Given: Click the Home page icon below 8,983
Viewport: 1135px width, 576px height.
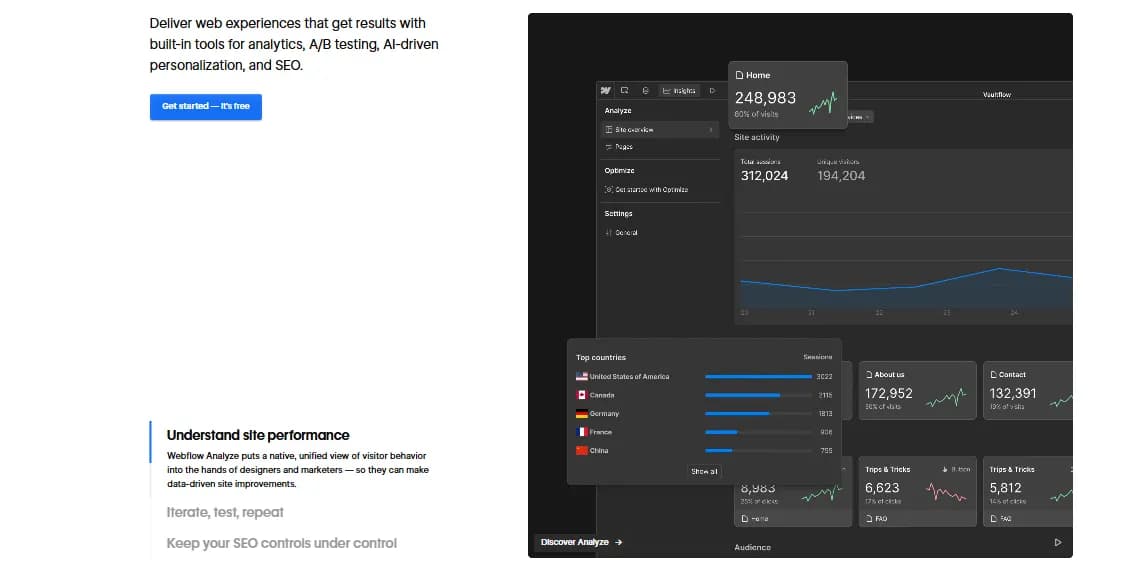Looking at the screenshot, I should point(745,519).
